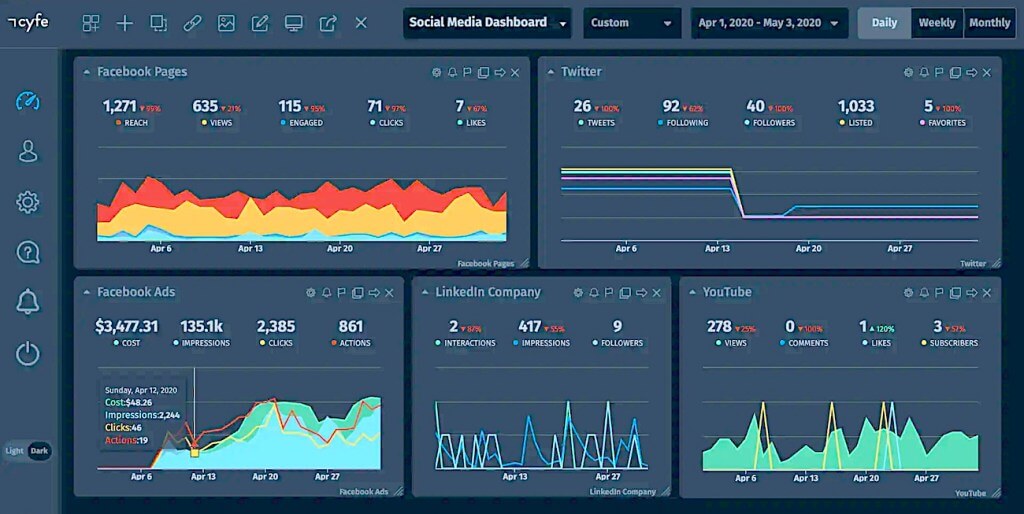
Task: Open YouTube widget settings gear
Action: pyautogui.click(x=908, y=293)
